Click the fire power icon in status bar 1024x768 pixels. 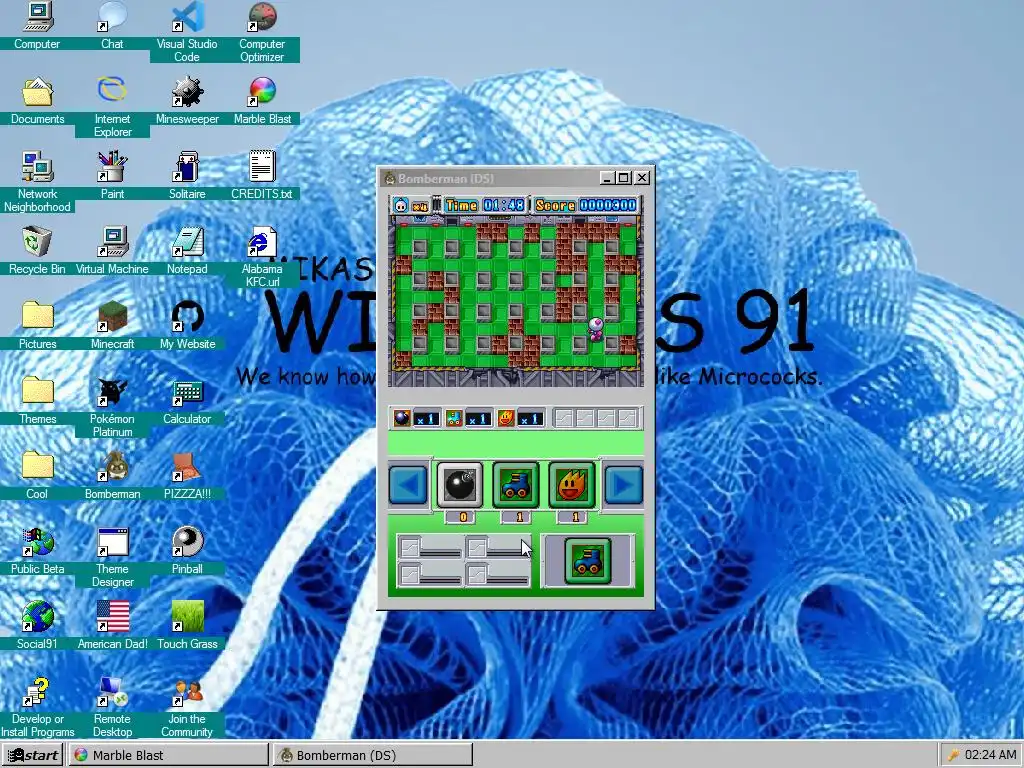point(506,418)
